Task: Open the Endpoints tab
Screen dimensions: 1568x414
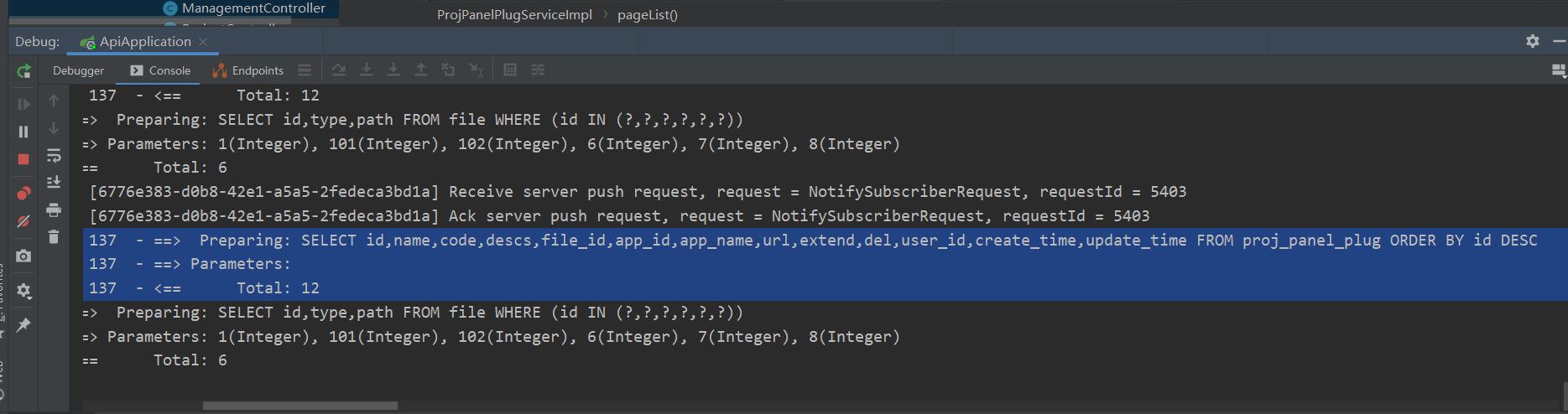Action: pyautogui.click(x=248, y=71)
